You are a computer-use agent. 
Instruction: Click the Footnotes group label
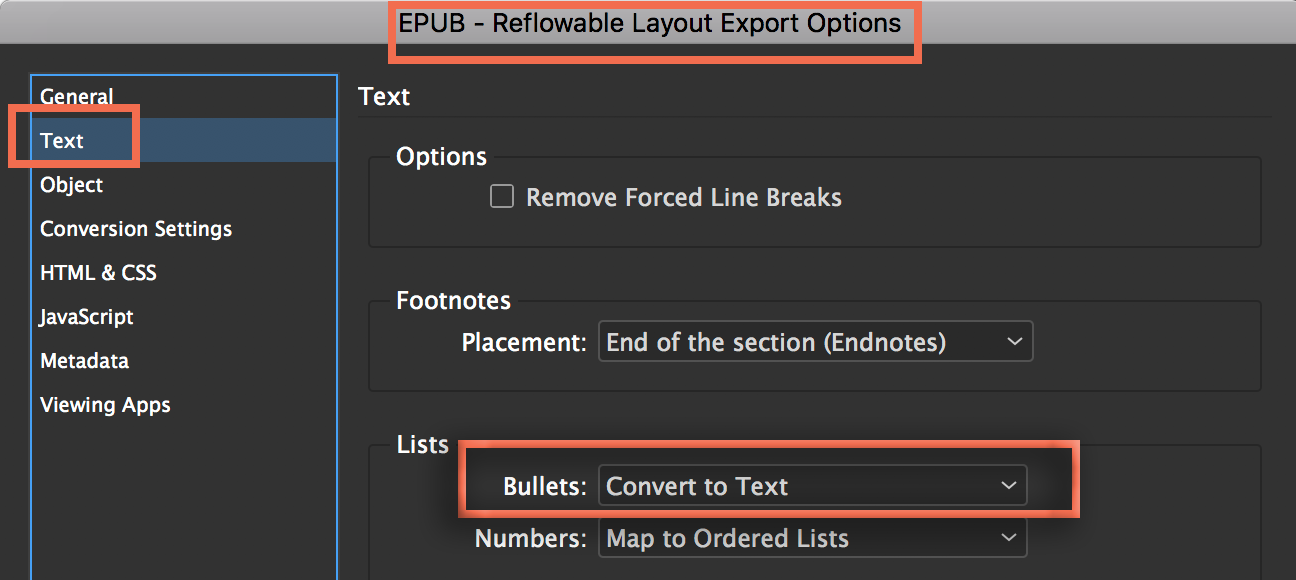pos(453,301)
